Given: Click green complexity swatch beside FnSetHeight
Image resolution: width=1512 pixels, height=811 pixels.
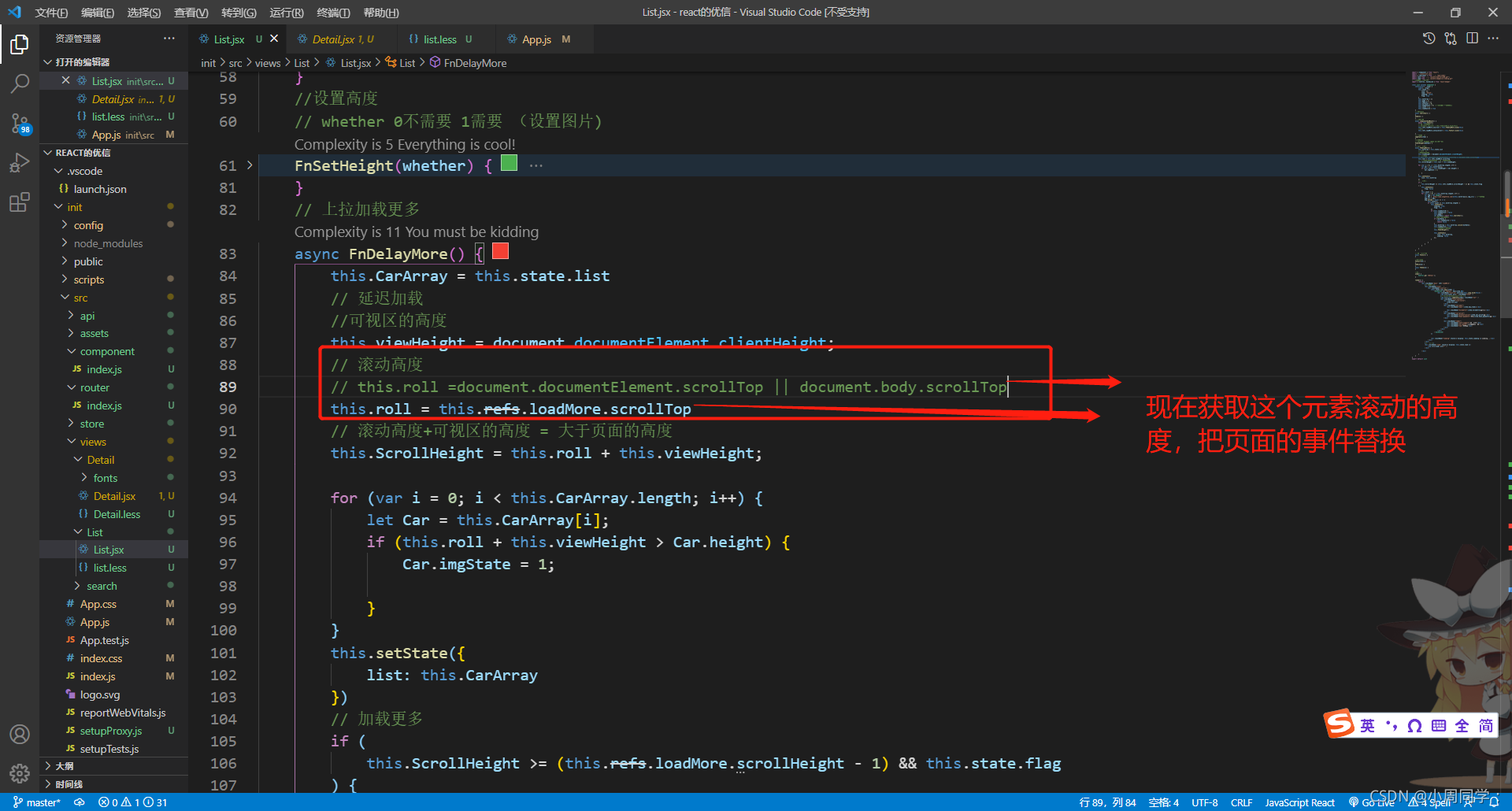Looking at the screenshot, I should pos(510,164).
